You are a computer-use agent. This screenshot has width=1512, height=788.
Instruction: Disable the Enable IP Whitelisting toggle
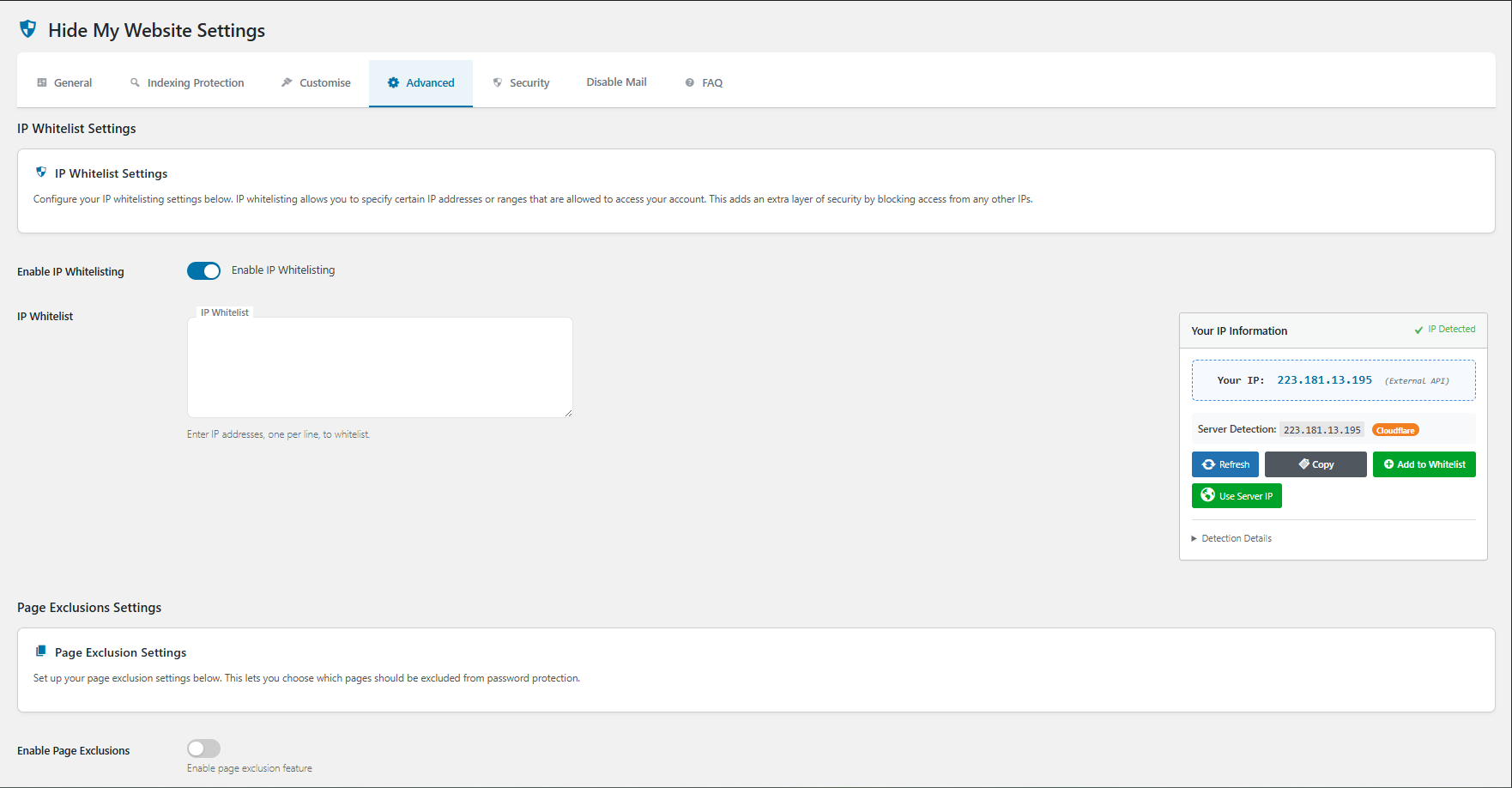(x=204, y=271)
